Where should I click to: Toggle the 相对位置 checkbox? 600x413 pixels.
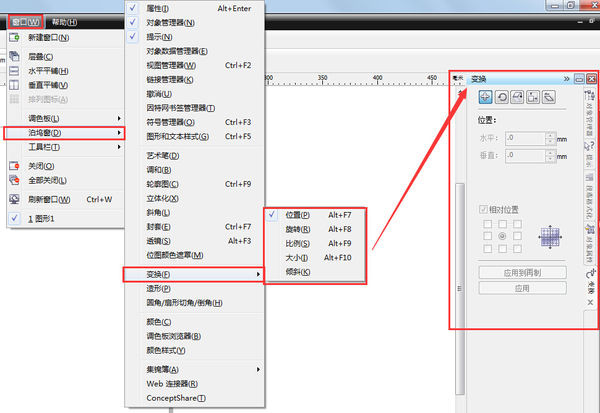[483, 209]
